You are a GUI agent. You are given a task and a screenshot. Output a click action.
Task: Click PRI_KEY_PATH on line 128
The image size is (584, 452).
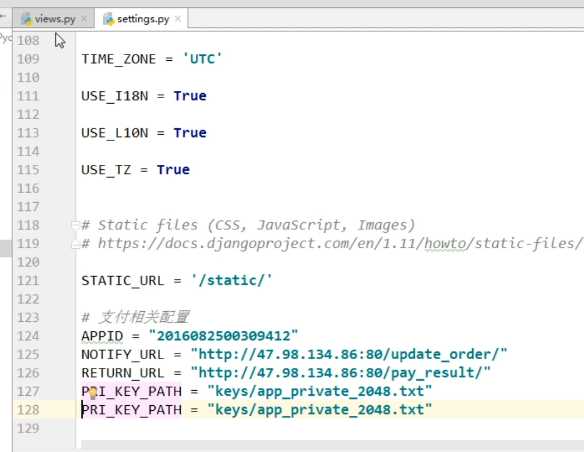click(x=131, y=410)
